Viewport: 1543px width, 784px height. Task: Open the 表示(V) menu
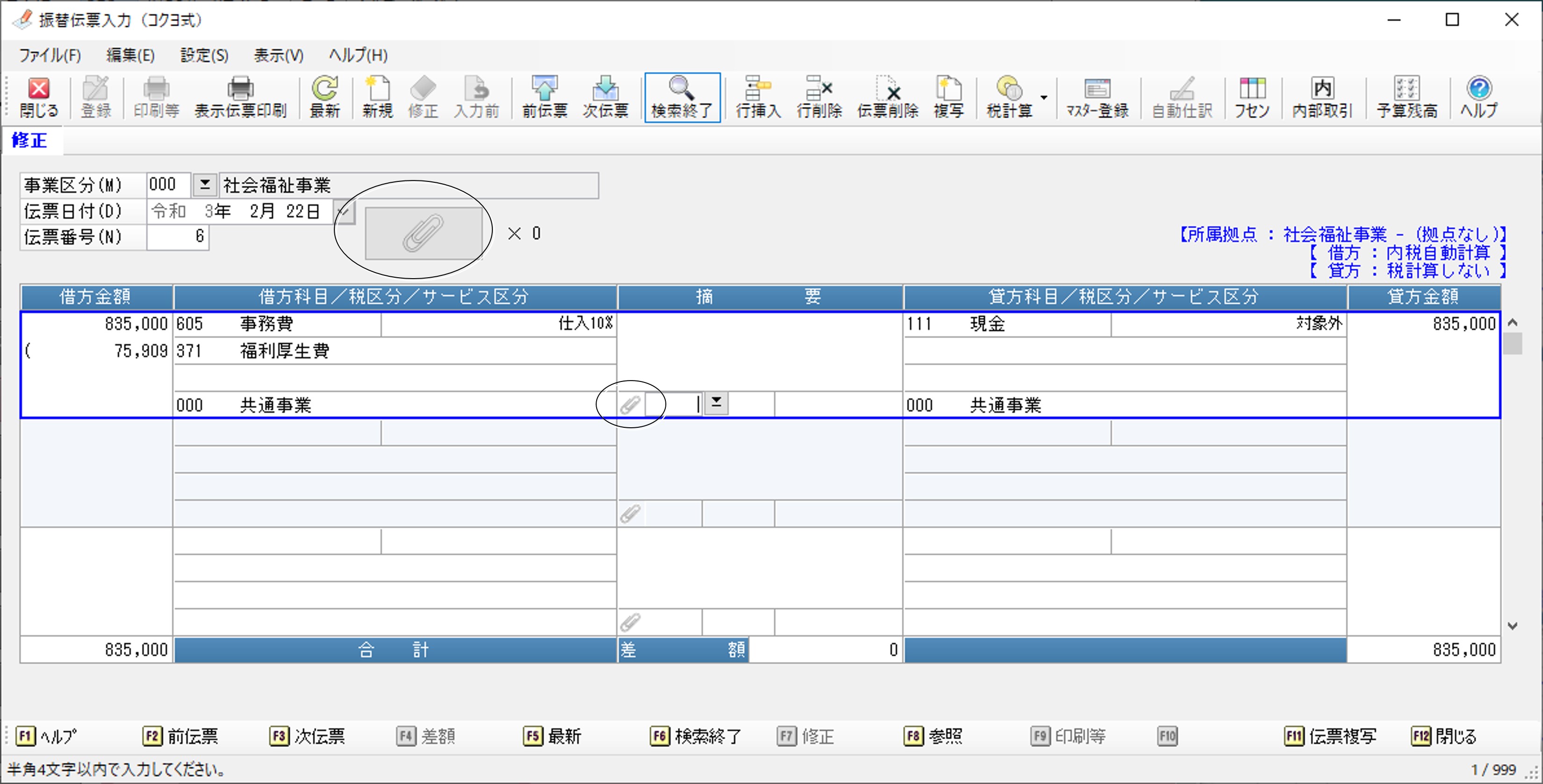tap(279, 56)
